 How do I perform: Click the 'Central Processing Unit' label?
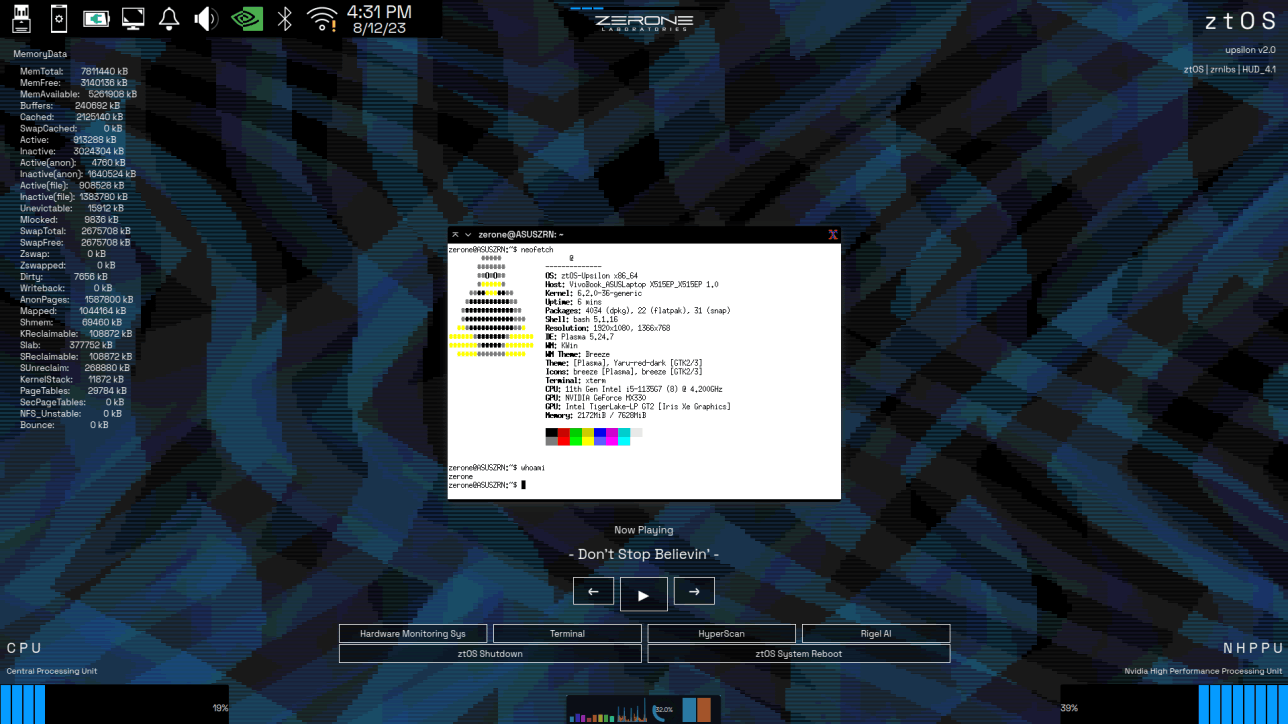pos(52,671)
